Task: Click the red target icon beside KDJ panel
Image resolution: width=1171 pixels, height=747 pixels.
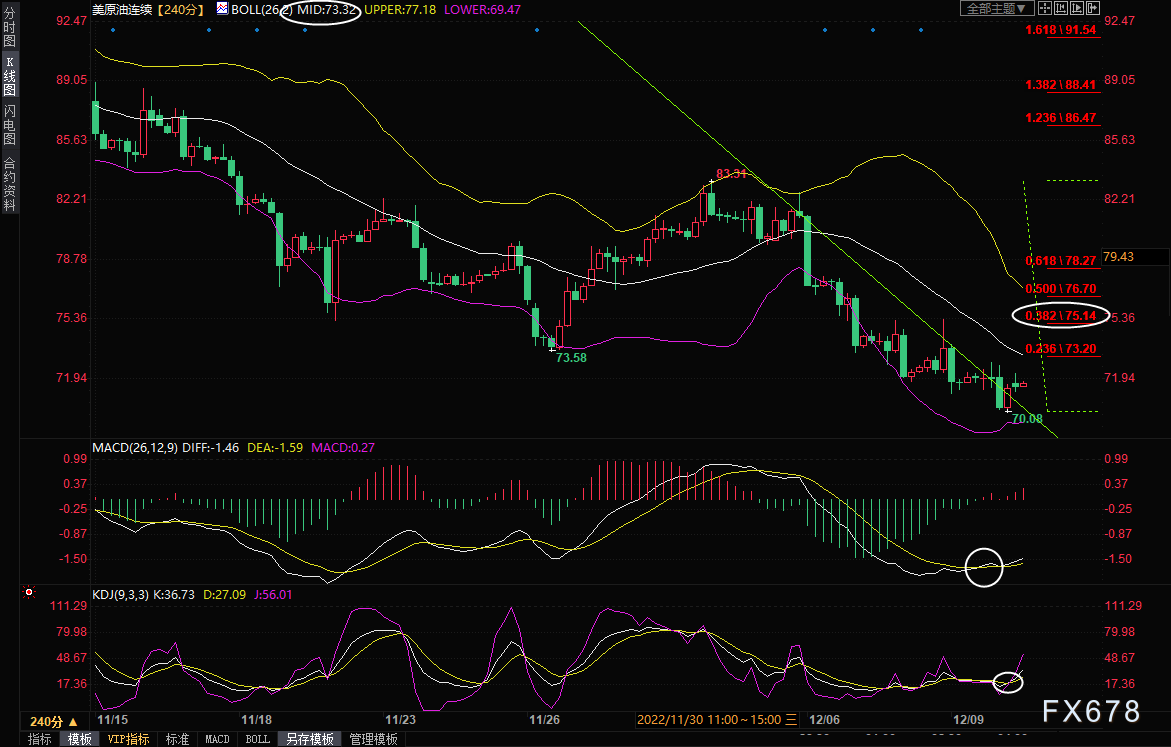Action: click(29, 592)
